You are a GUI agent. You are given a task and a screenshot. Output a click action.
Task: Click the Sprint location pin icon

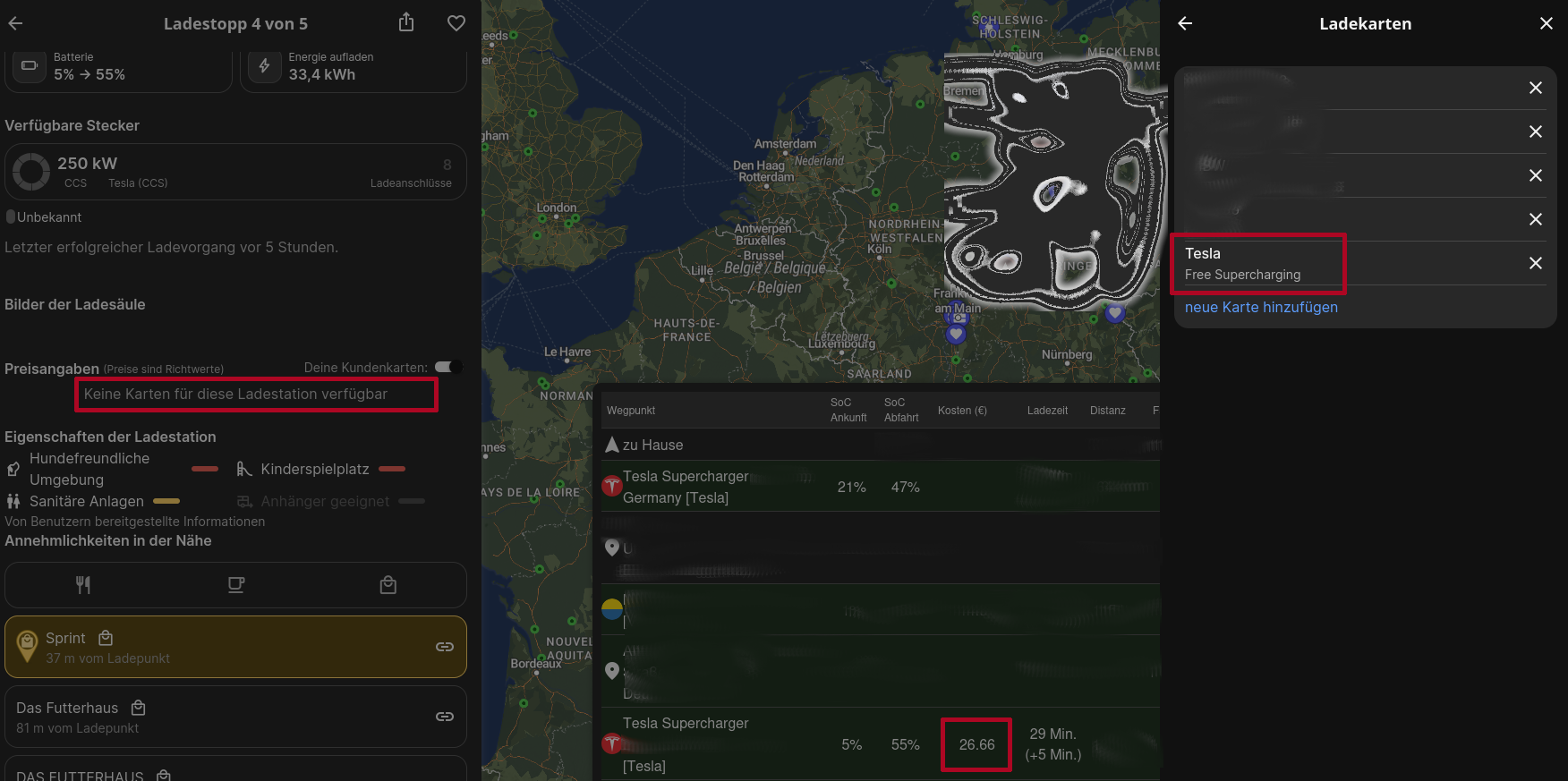[x=28, y=647]
